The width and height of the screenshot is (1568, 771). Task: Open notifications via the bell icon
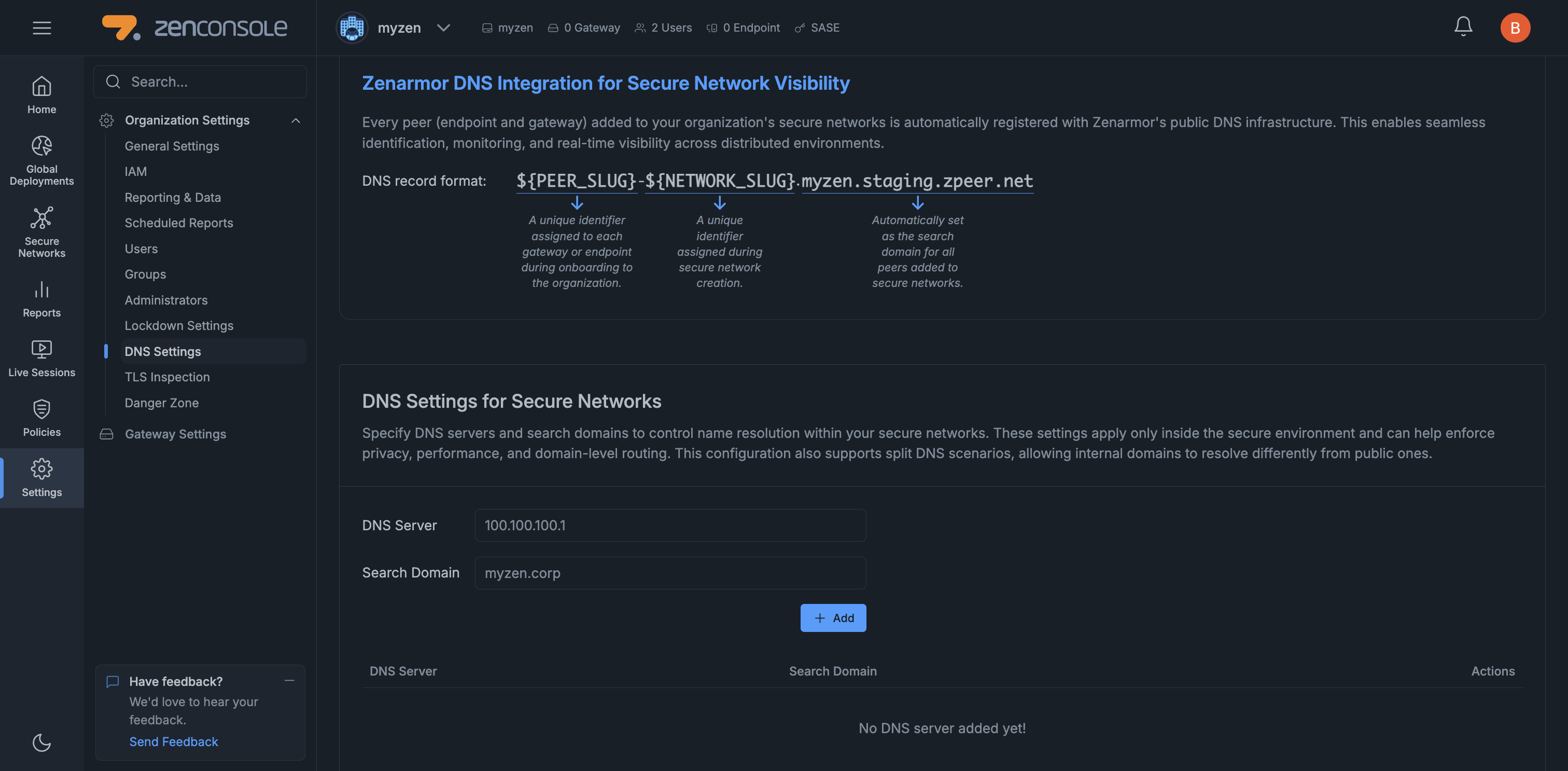click(1463, 27)
